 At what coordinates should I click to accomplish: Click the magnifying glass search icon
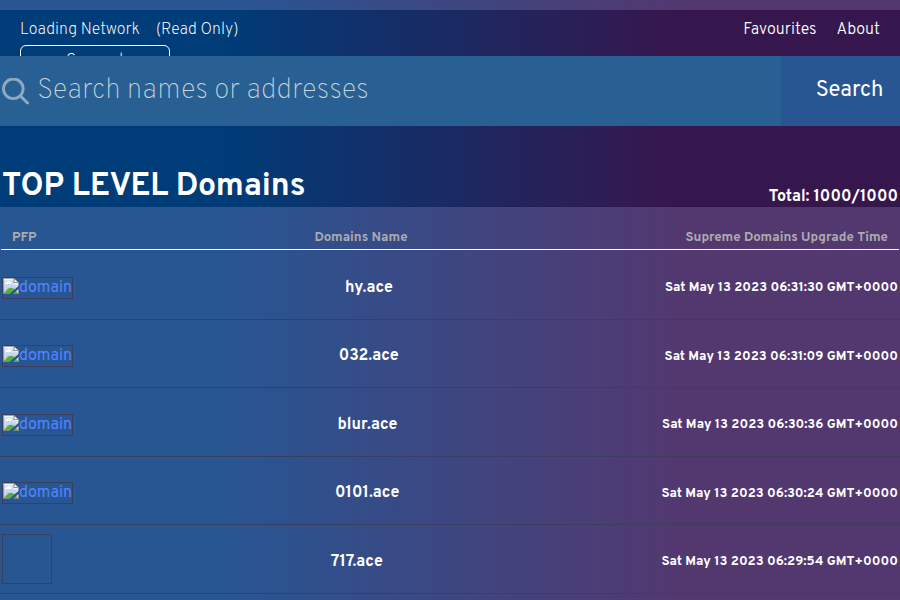coord(15,90)
